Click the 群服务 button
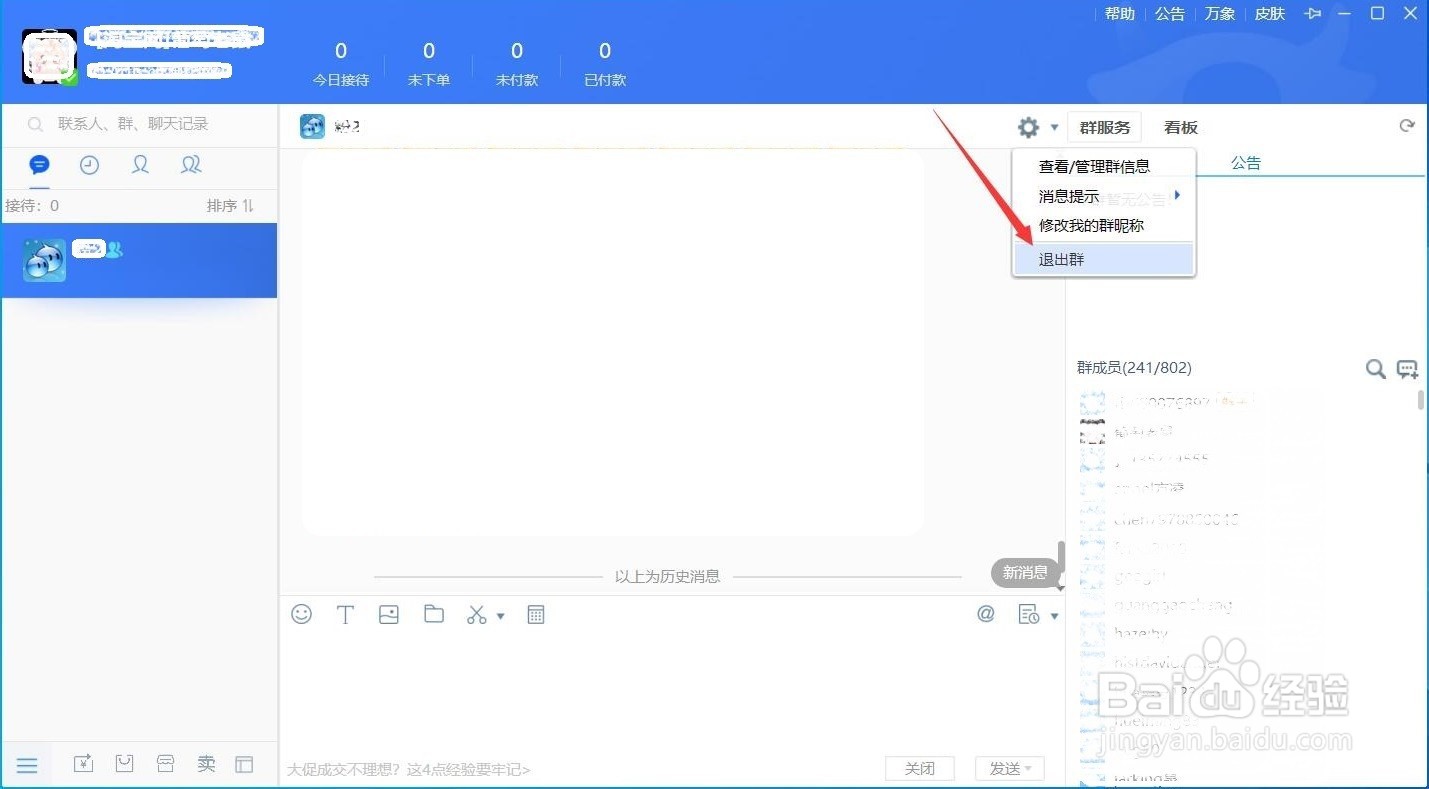Screen dimensions: 1429x789 1104,126
